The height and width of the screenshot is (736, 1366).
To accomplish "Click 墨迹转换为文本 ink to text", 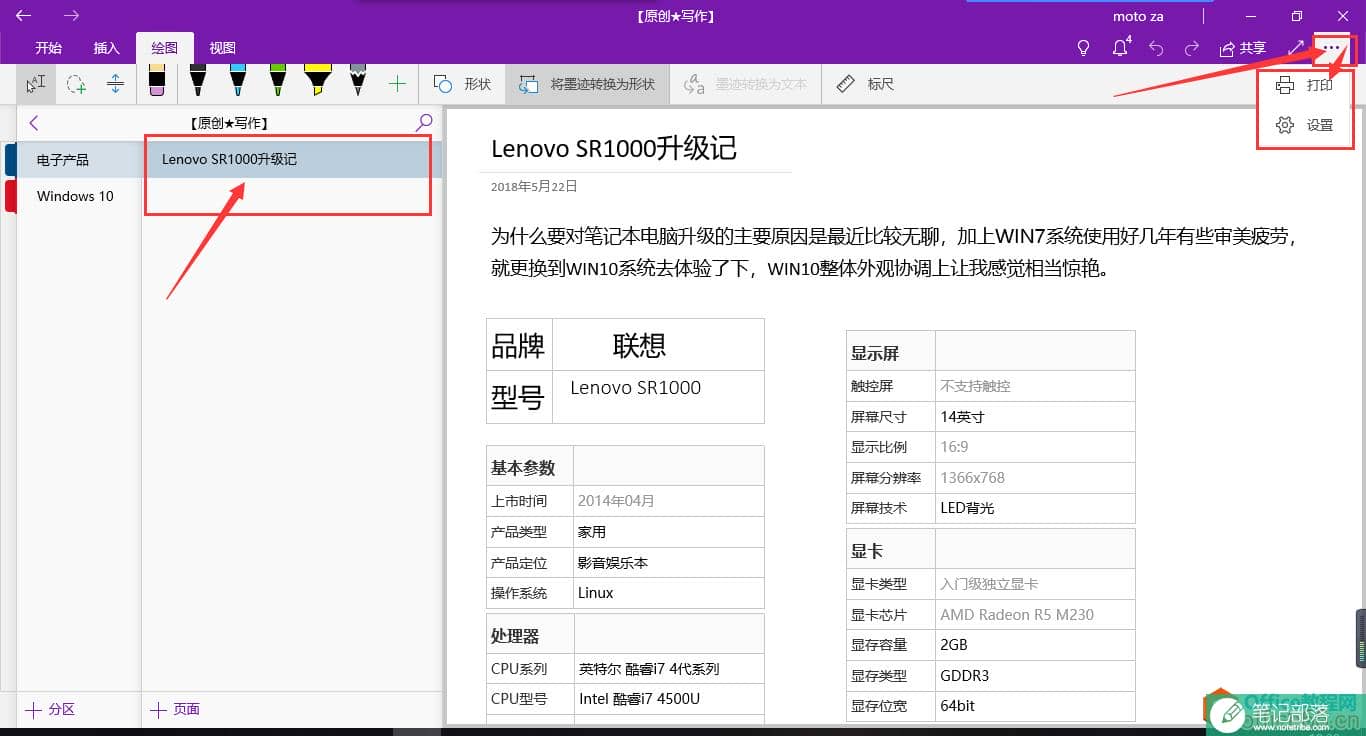I will (x=745, y=84).
